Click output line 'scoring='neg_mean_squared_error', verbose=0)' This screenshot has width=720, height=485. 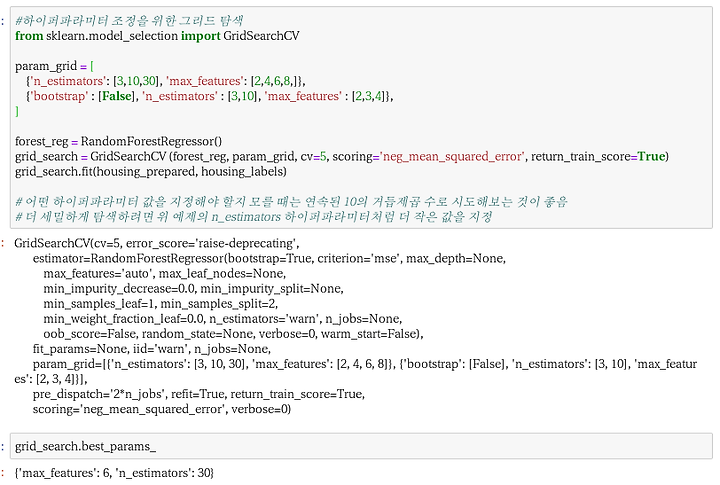click(162, 409)
